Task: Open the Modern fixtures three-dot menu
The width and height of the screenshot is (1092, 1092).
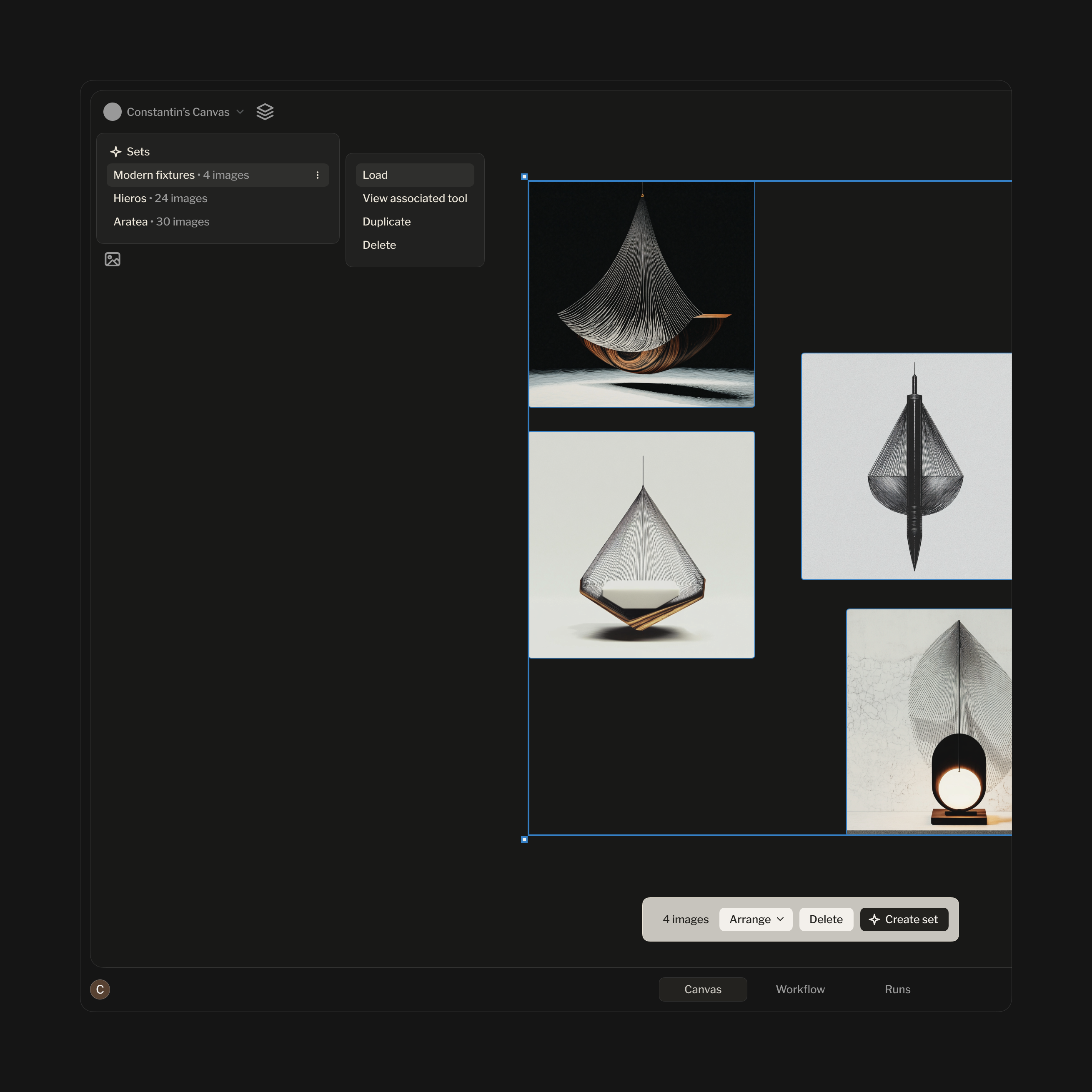Action: (x=318, y=175)
